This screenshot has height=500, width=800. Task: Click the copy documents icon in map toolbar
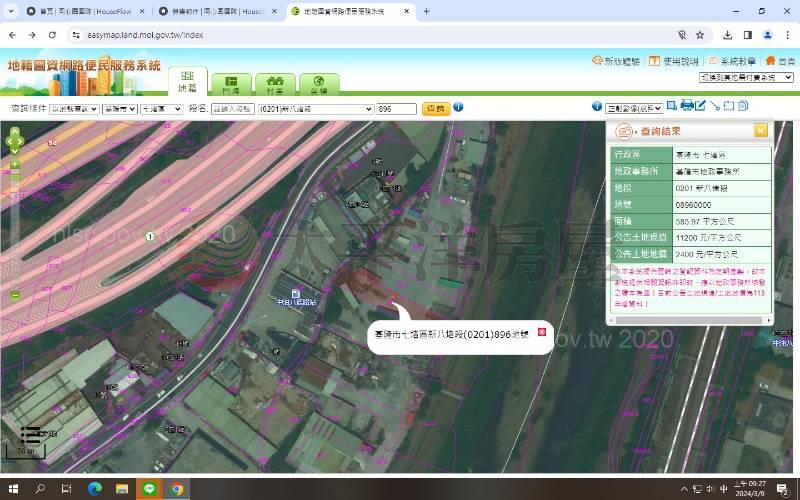743,106
